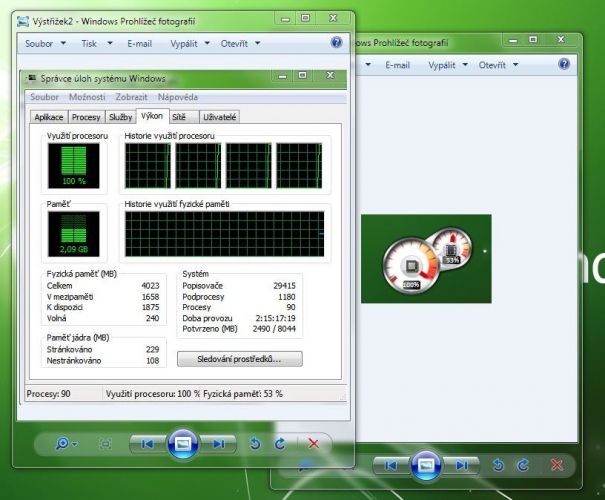
Task: Go to previous photo in front viewer
Action: [148, 444]
